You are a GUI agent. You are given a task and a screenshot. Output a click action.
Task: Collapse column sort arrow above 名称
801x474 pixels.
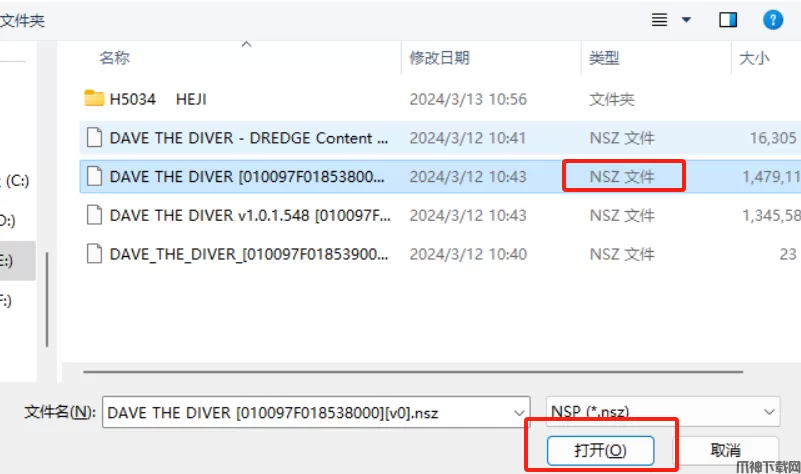click(x=246, y=44)
